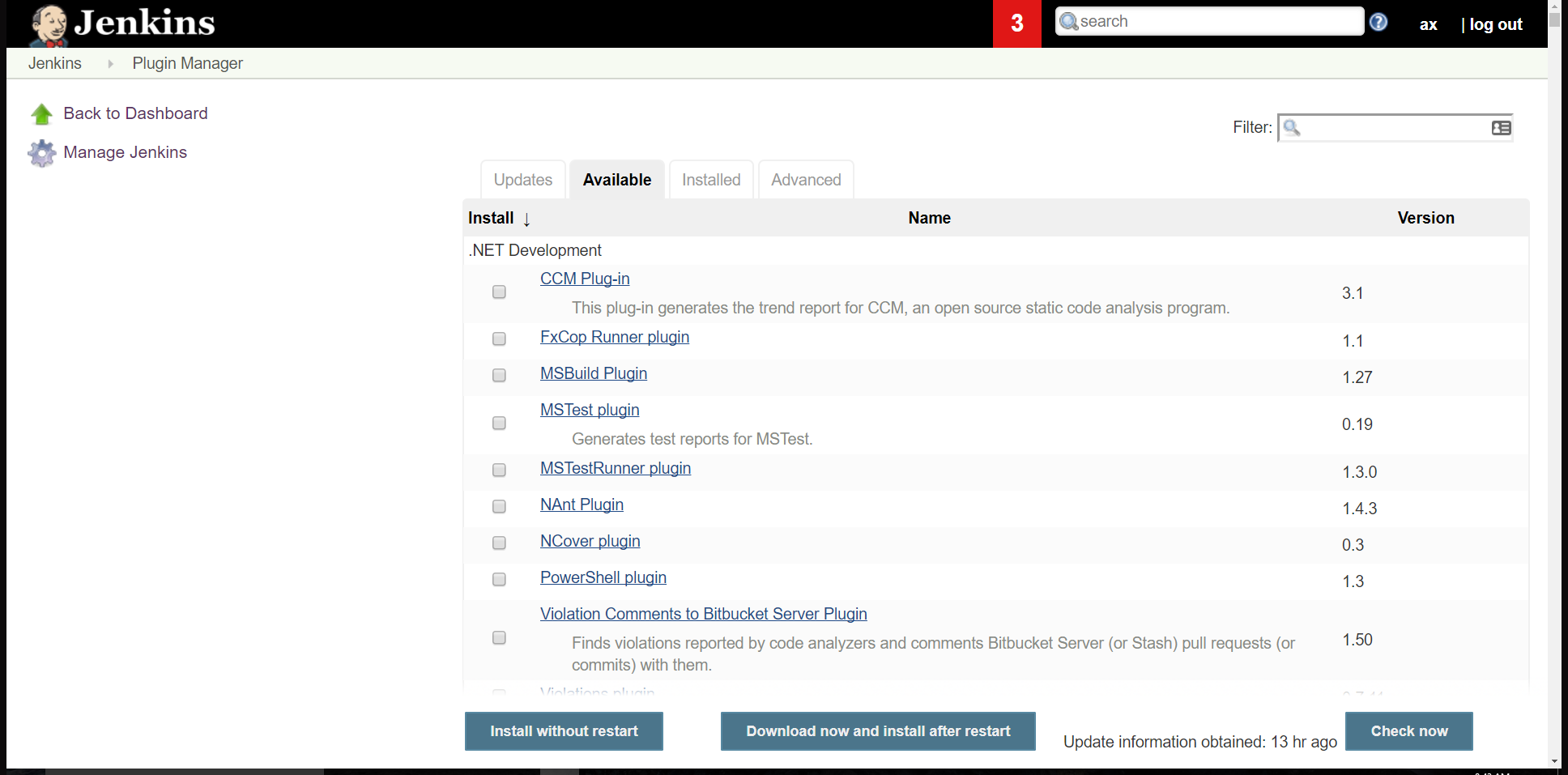The width and height of the screenshot is (1568, 775).
Task: Click the Manage Jenkins gear icon
Action: 41,152
